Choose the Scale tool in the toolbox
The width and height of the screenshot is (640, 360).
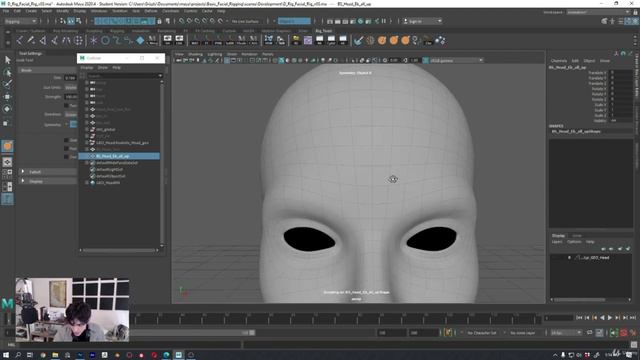pos(7,122)
